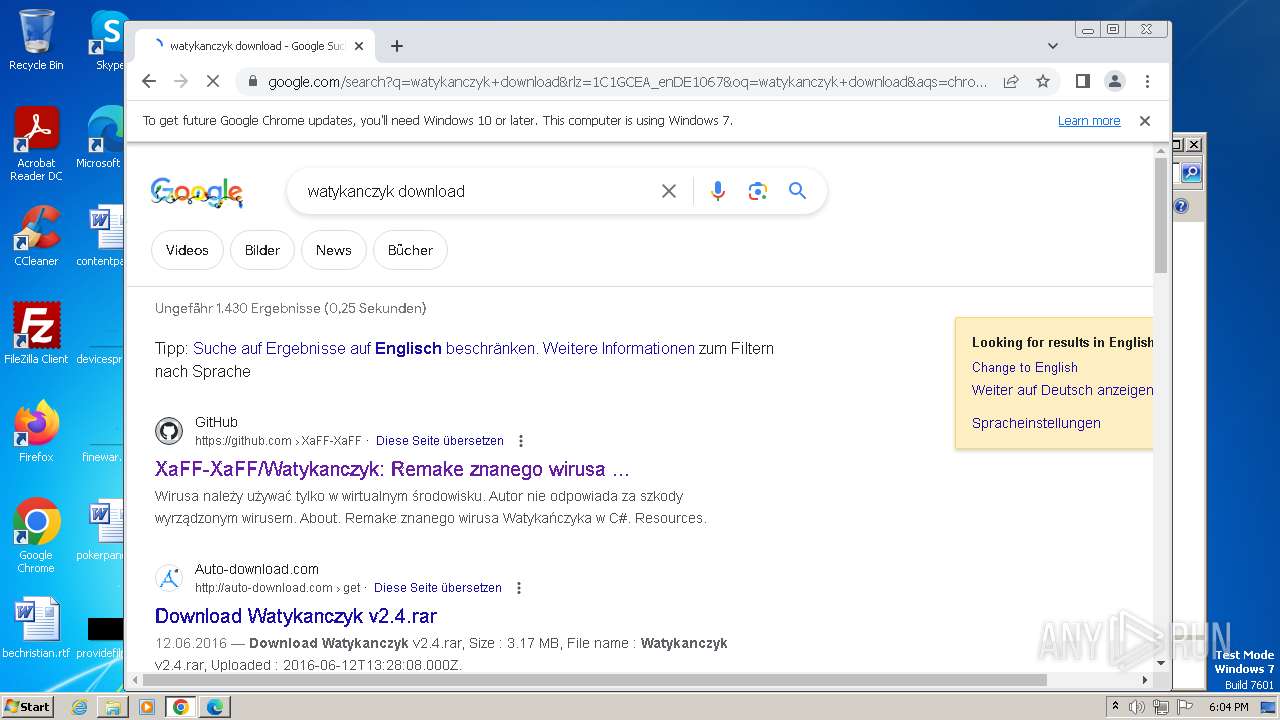Open Edge from taskbar
The height and width of the screenshot is (720, 1280).
tap(215, 707)
